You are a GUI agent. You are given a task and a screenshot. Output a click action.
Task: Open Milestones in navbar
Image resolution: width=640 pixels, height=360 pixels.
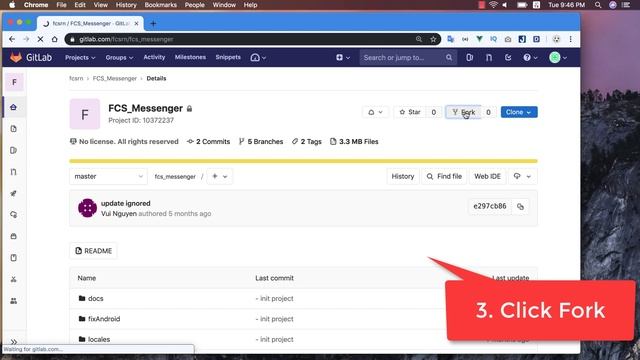(190, 57)
